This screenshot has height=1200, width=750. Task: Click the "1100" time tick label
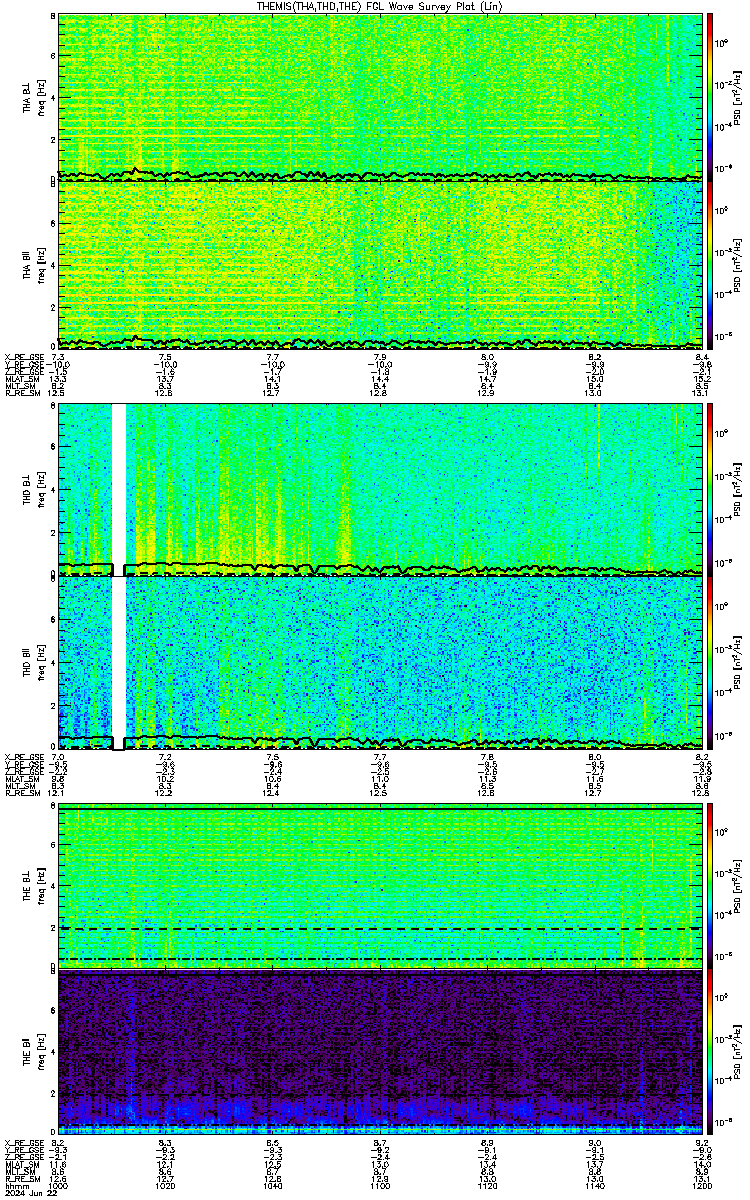pos(380,1186)
